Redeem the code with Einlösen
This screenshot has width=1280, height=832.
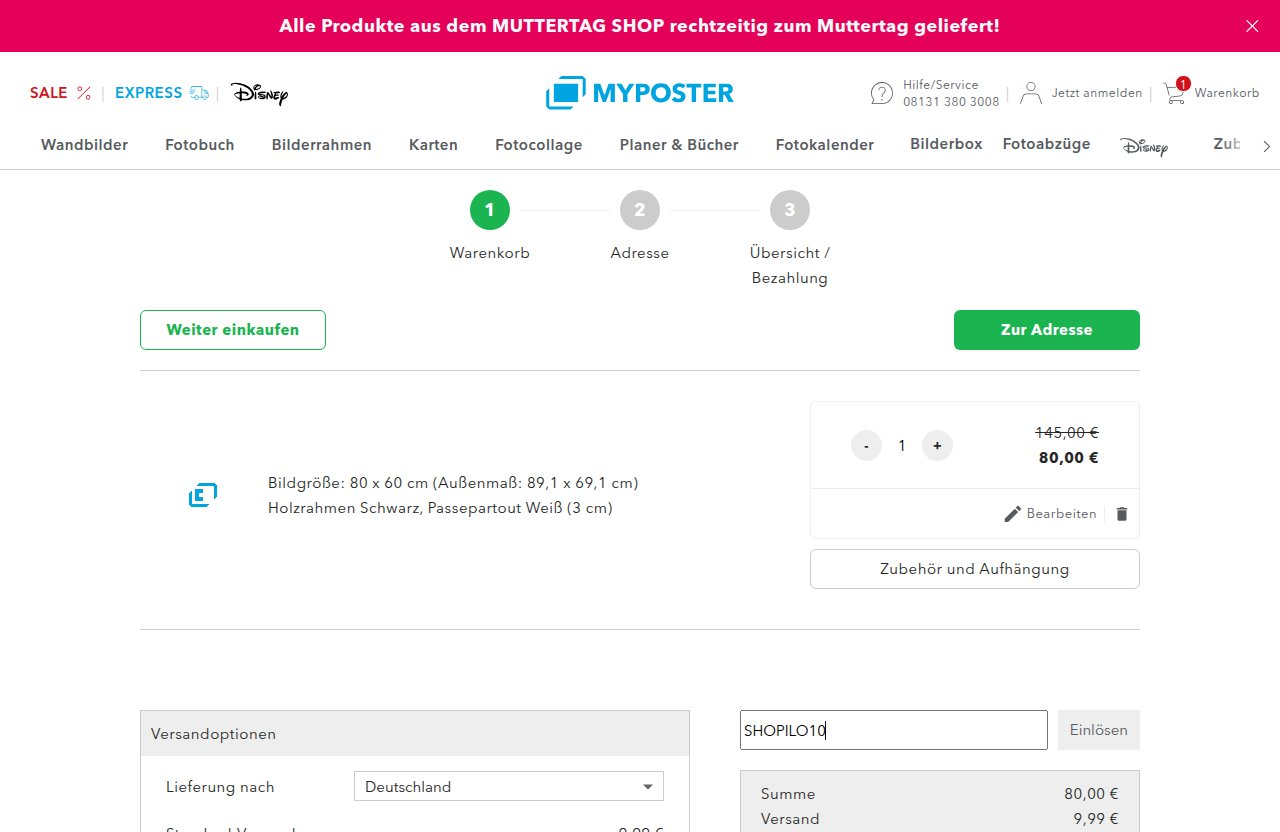pos(1099,730)
